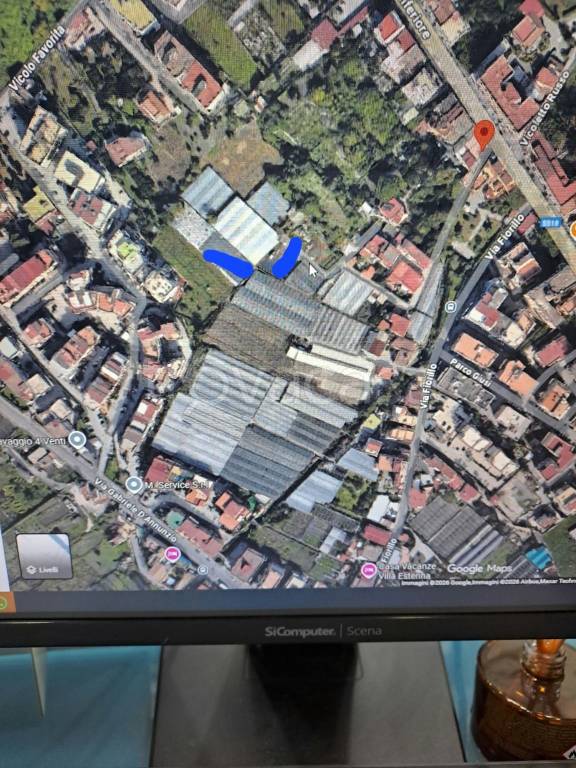Click the Vicoletto Russo street label

[544, 109]
